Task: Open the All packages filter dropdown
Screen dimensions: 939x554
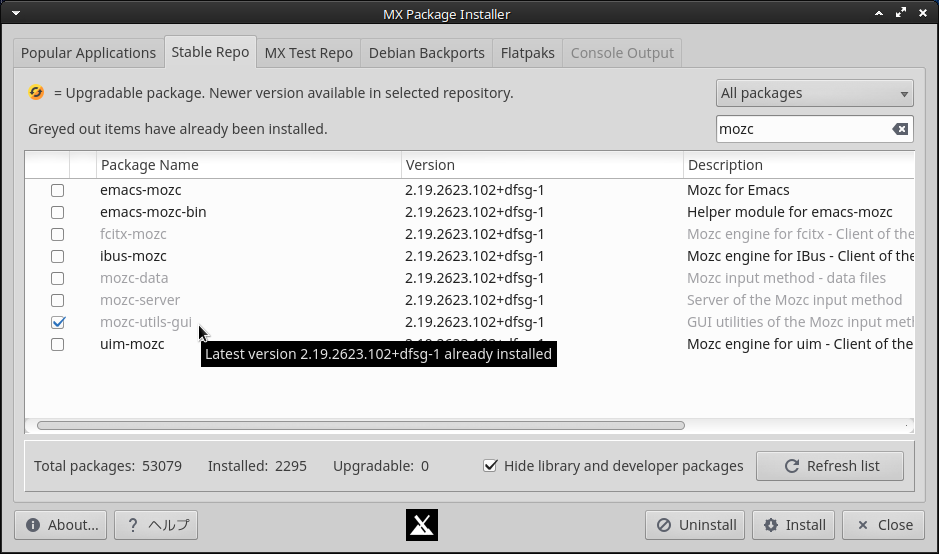Action: click(x=814, y=93)
